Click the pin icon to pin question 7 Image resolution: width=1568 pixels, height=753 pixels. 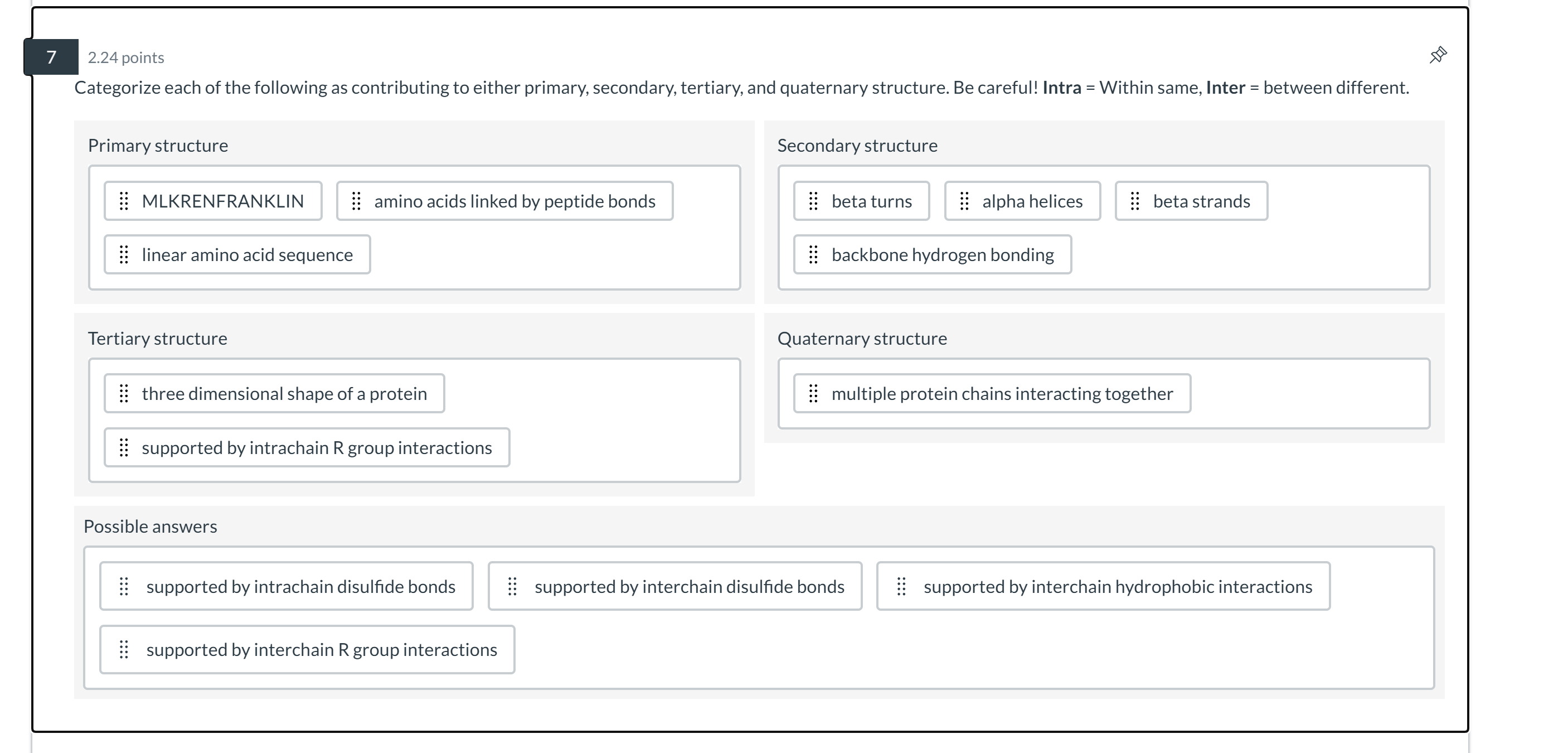click(x=1438, y=55)
